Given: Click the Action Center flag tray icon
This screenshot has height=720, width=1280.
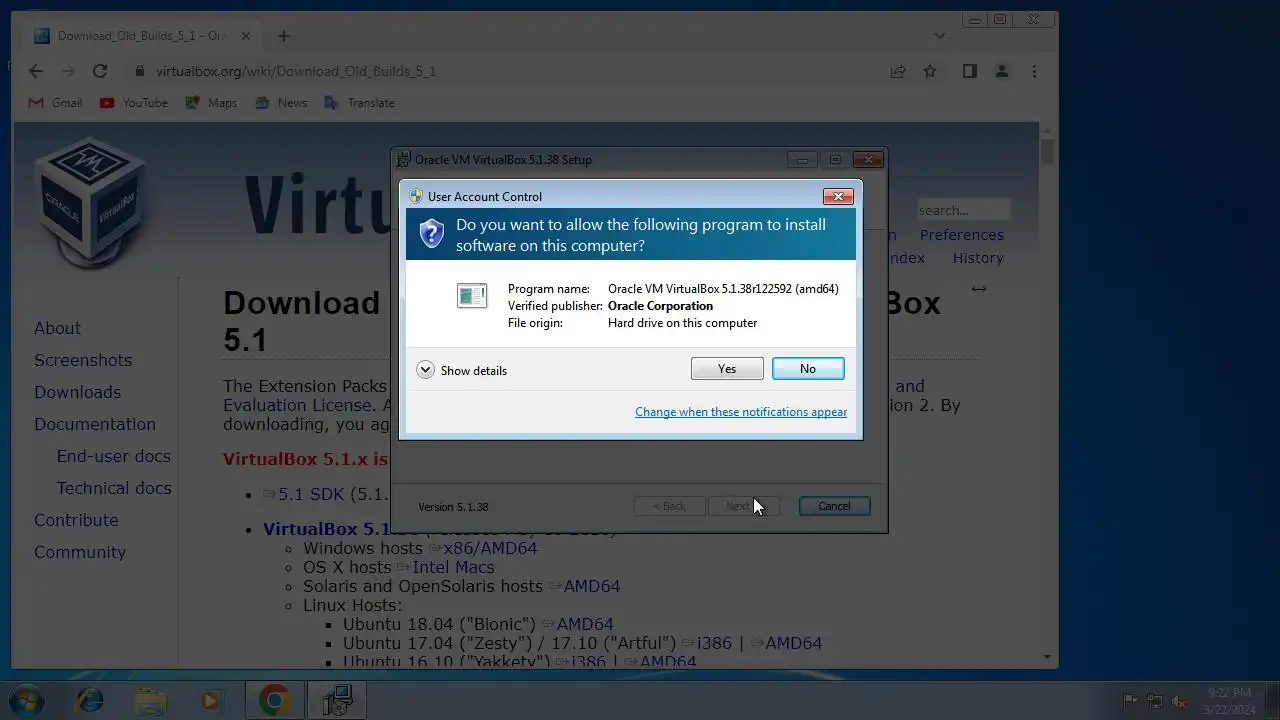Looking at the screenshot, I should coord(1130,701).
